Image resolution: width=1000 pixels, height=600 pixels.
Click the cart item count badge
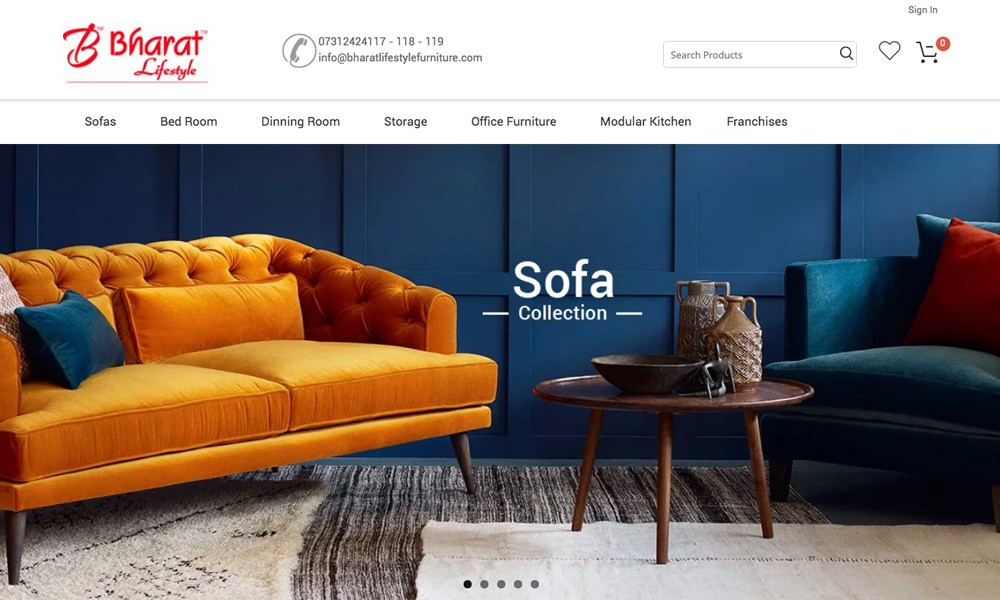pos(943,43)
